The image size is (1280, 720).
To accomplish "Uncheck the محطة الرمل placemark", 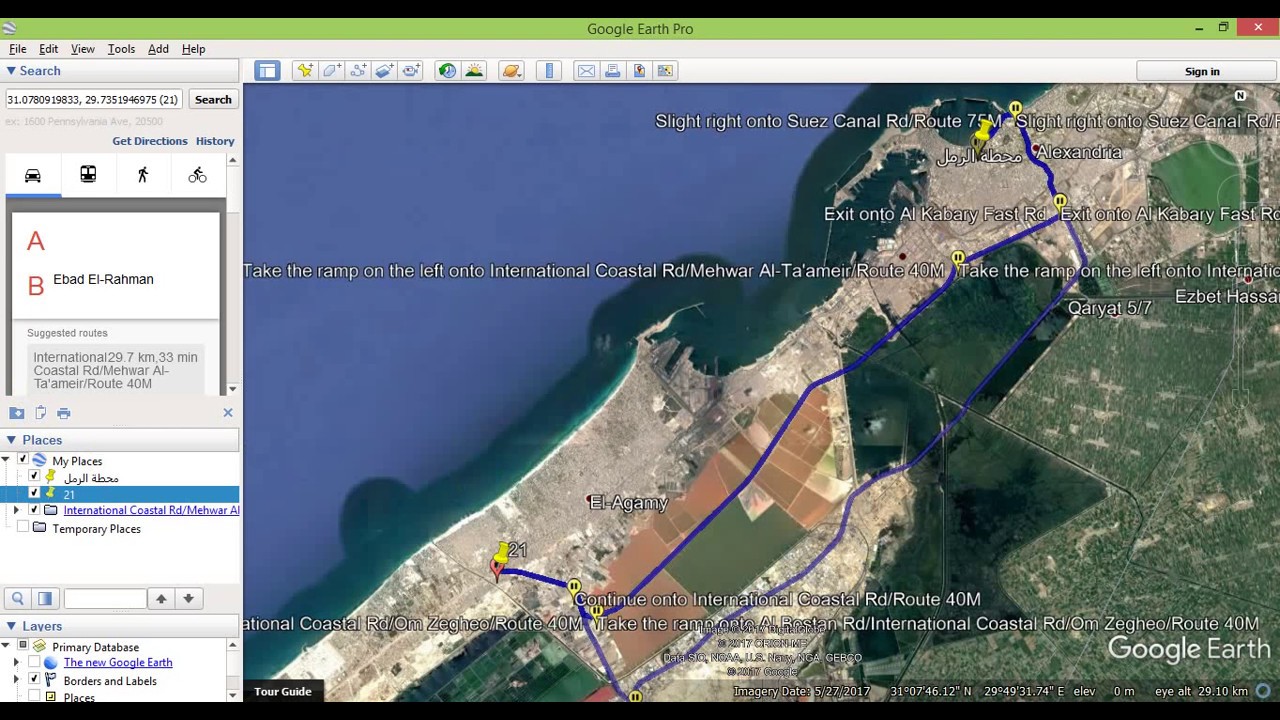I will tap(34, 477).
